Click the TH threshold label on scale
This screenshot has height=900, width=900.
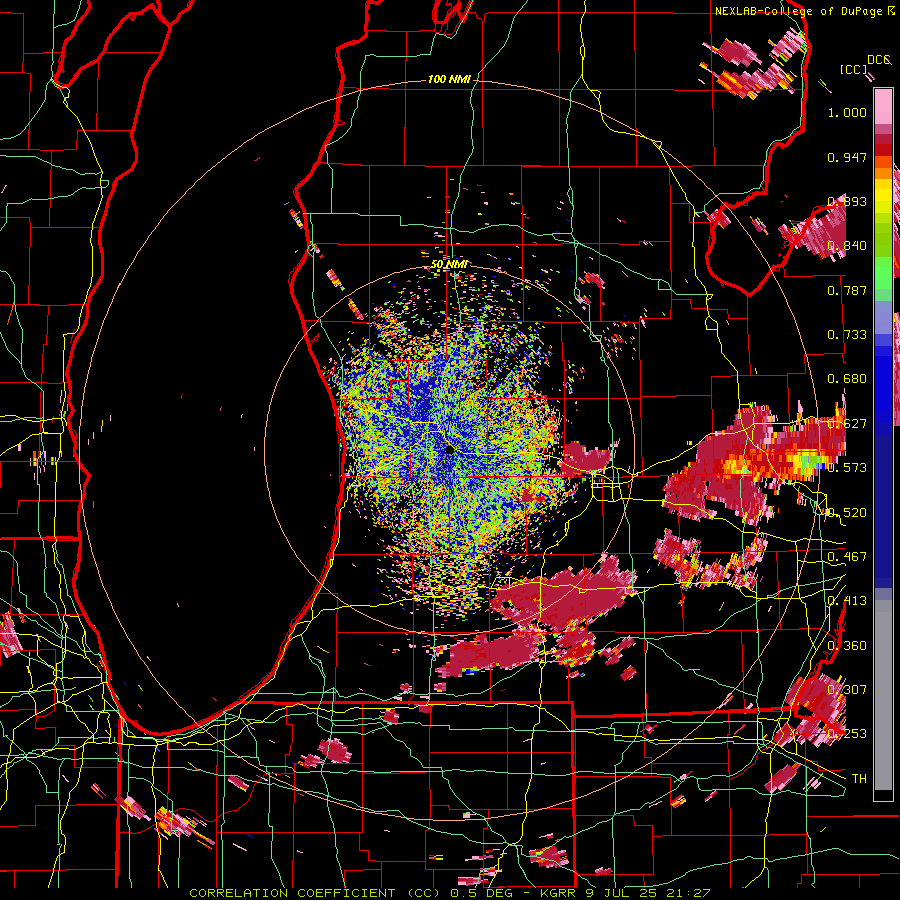pos(859,779)
